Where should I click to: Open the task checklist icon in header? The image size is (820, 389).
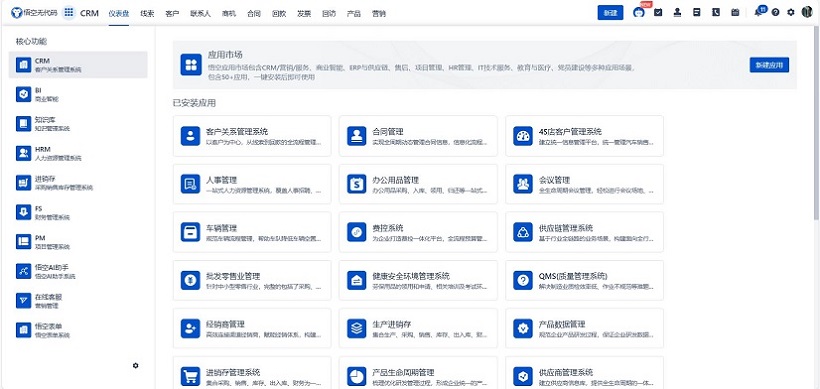coord(658,13)
